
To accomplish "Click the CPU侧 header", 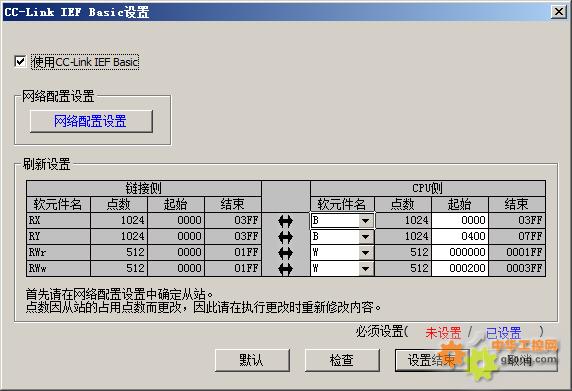I will click(x=428, y=189).
